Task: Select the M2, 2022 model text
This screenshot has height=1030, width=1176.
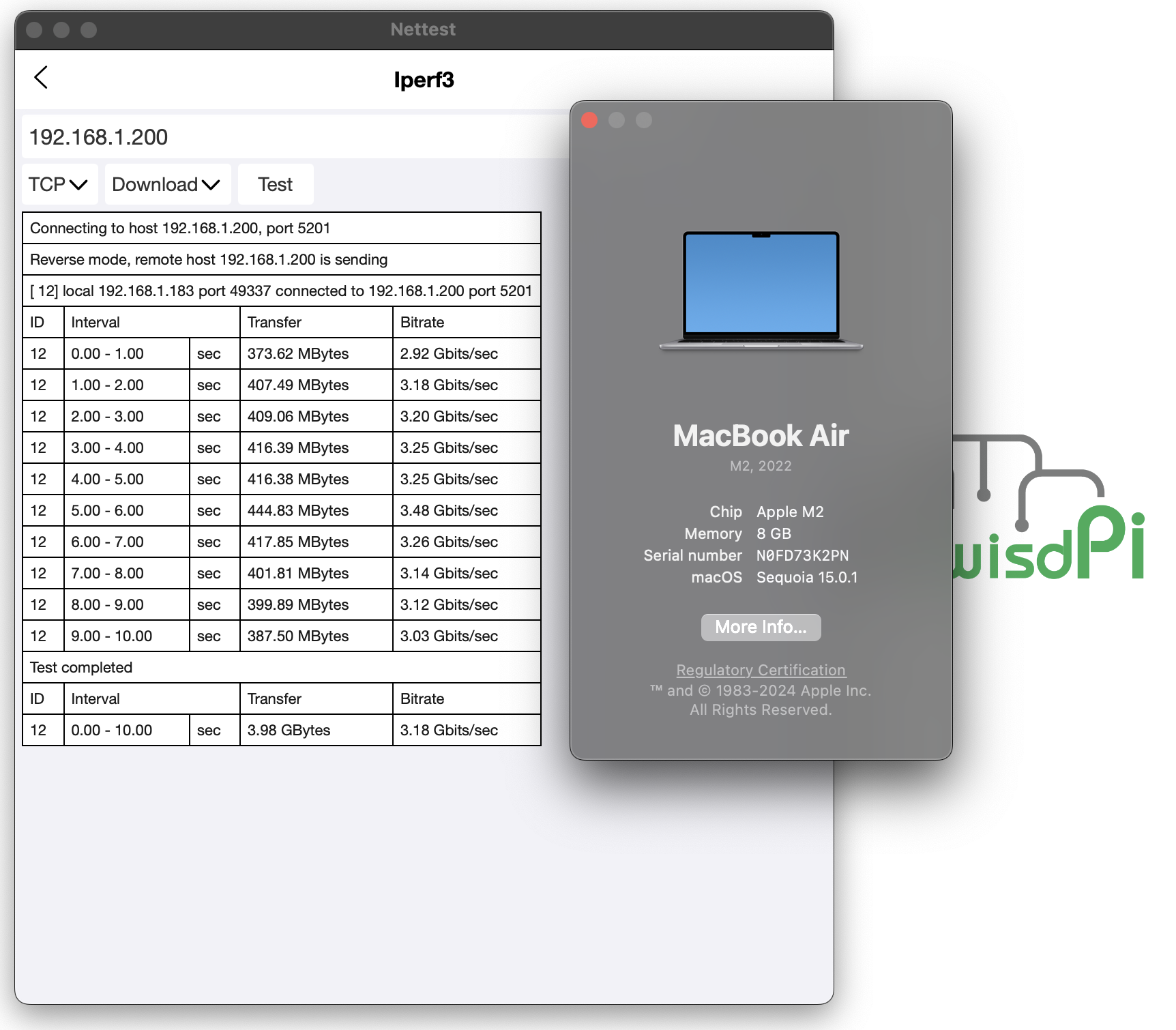Action: click(761, 466)
